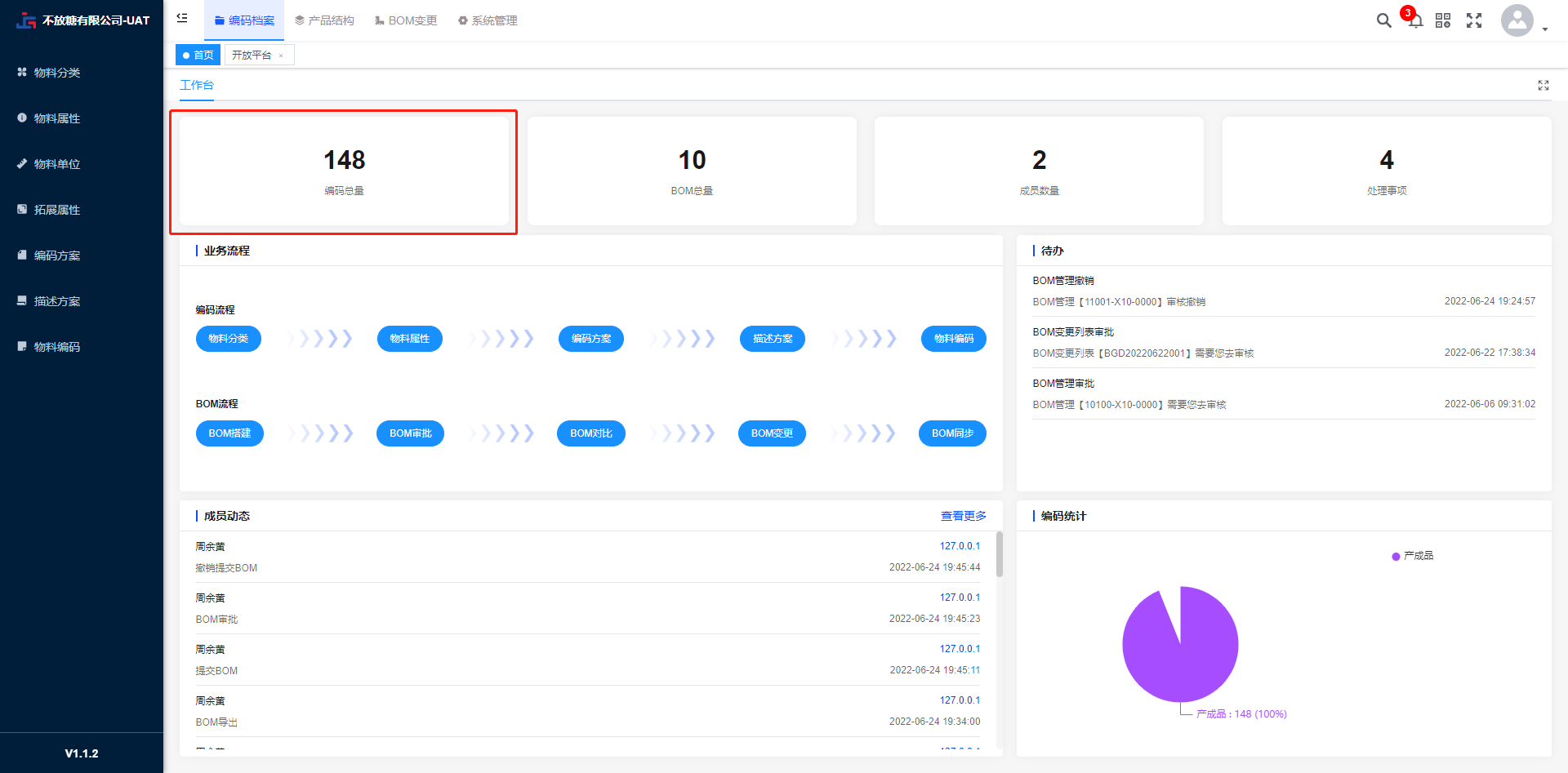Open 编码方案 in the sidebar
Image resolution: width=1568 pixels, height=773 pixels.
click(x=82, y=255)
